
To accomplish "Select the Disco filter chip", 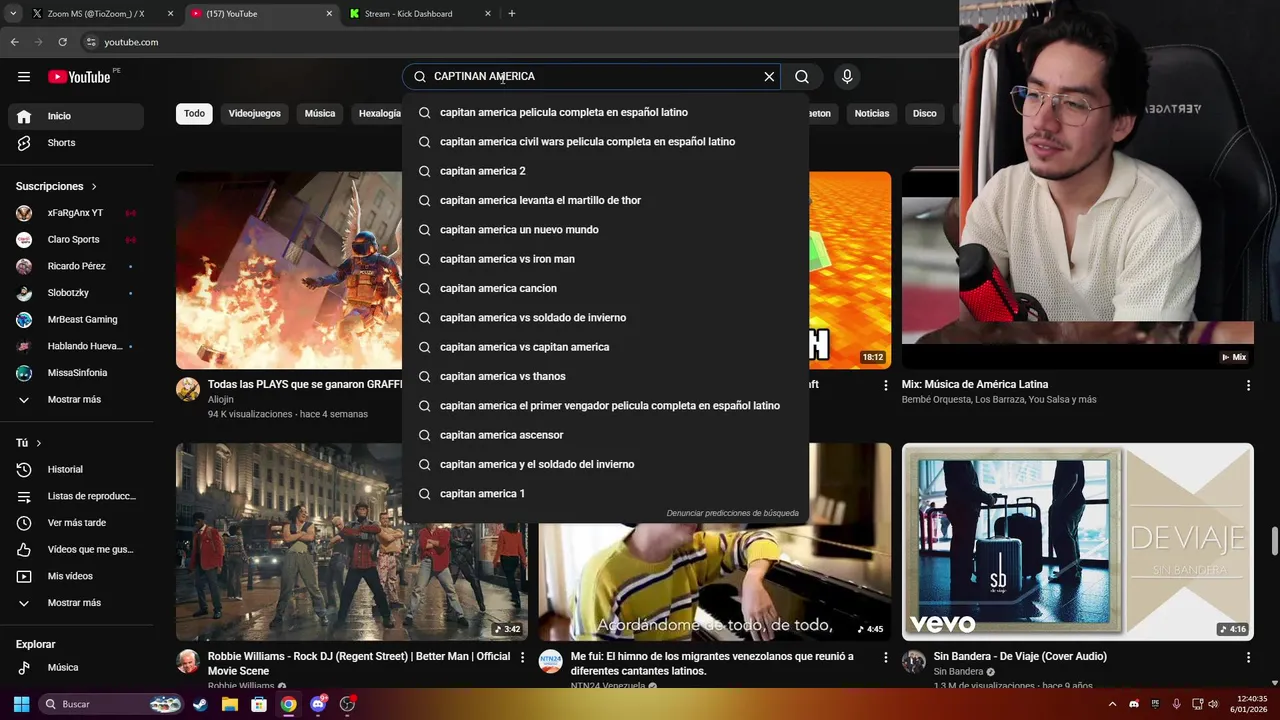I will [925, 113].
